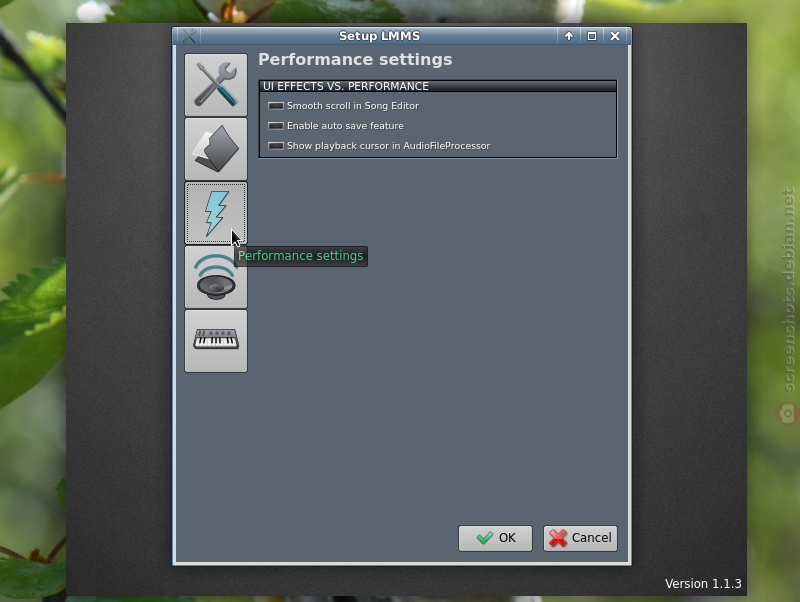Toggle Enable auto save feature
The width and height of the screenshot is (800, 602).
pos(336,126)
